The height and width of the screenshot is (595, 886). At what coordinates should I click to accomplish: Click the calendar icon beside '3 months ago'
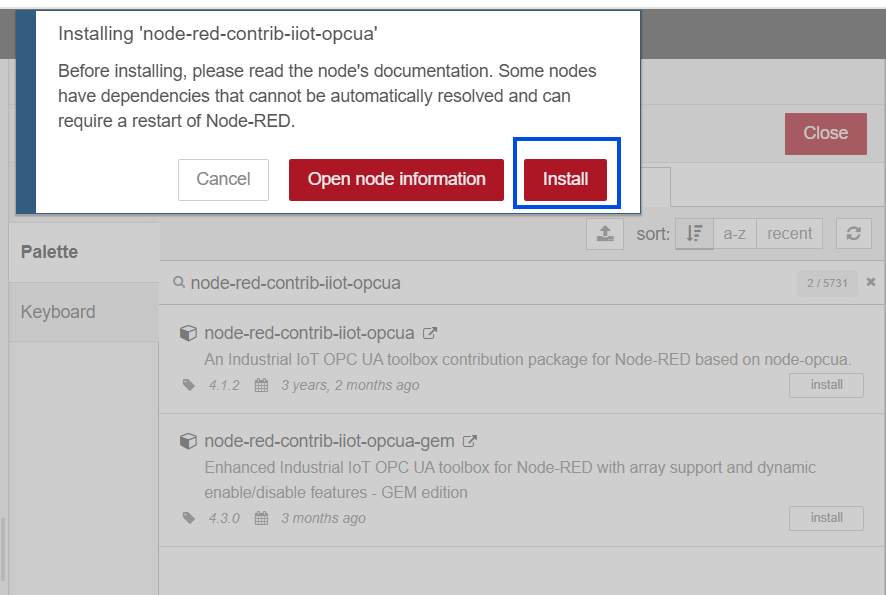coord(261,518)
